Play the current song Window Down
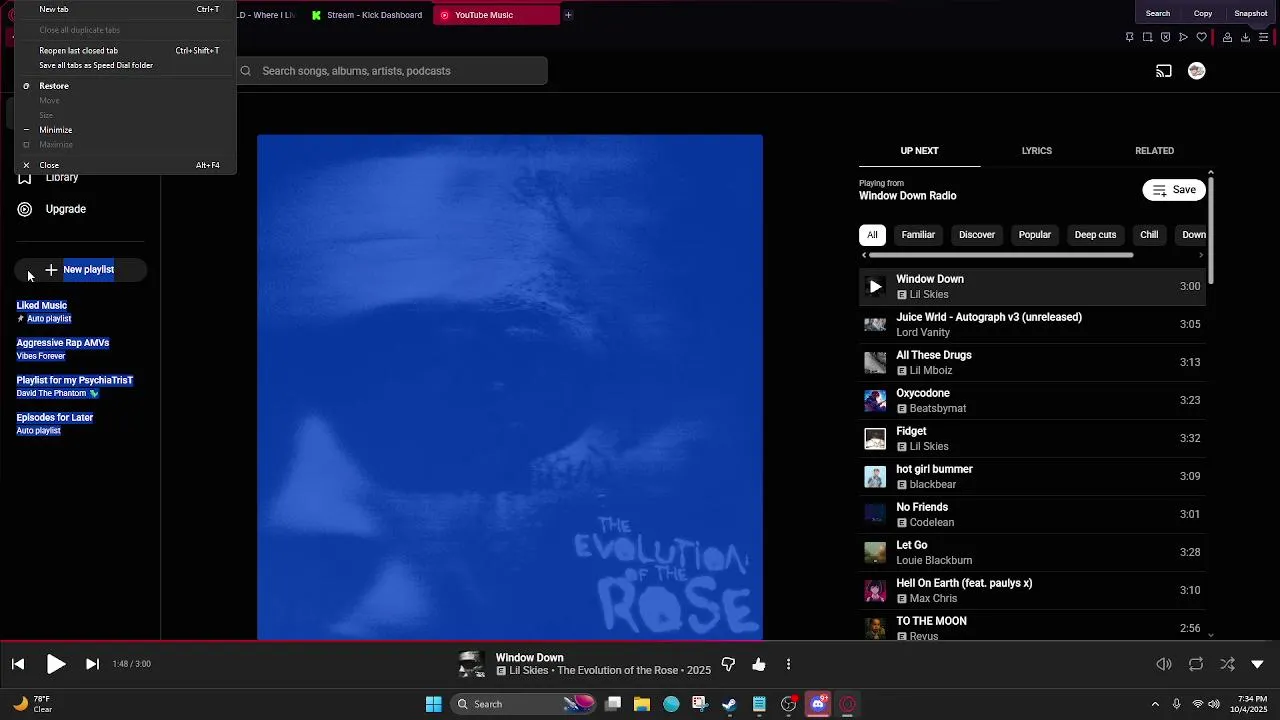The image size is (1280, 720). [x=56, y=664]
